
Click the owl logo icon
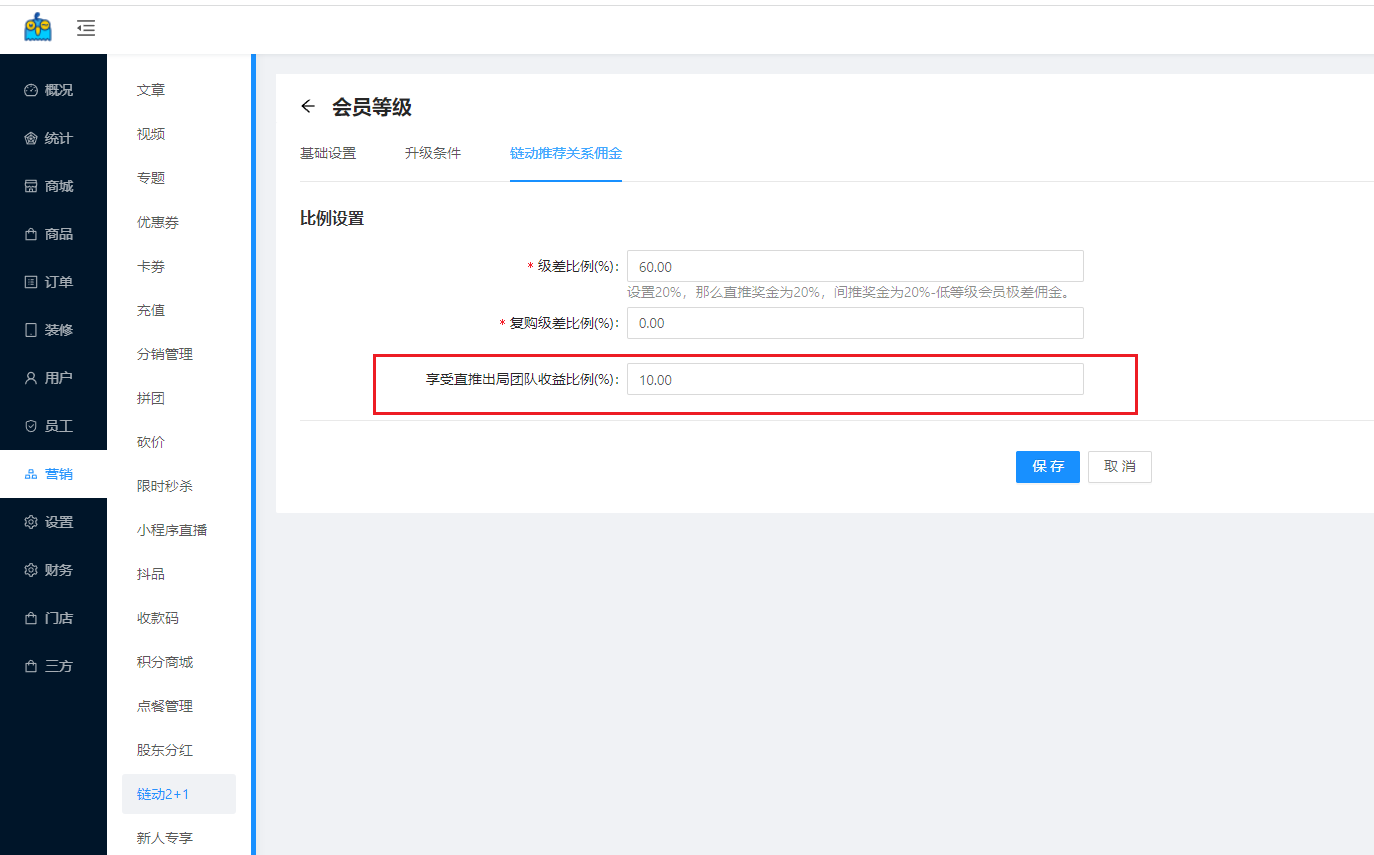38,27
